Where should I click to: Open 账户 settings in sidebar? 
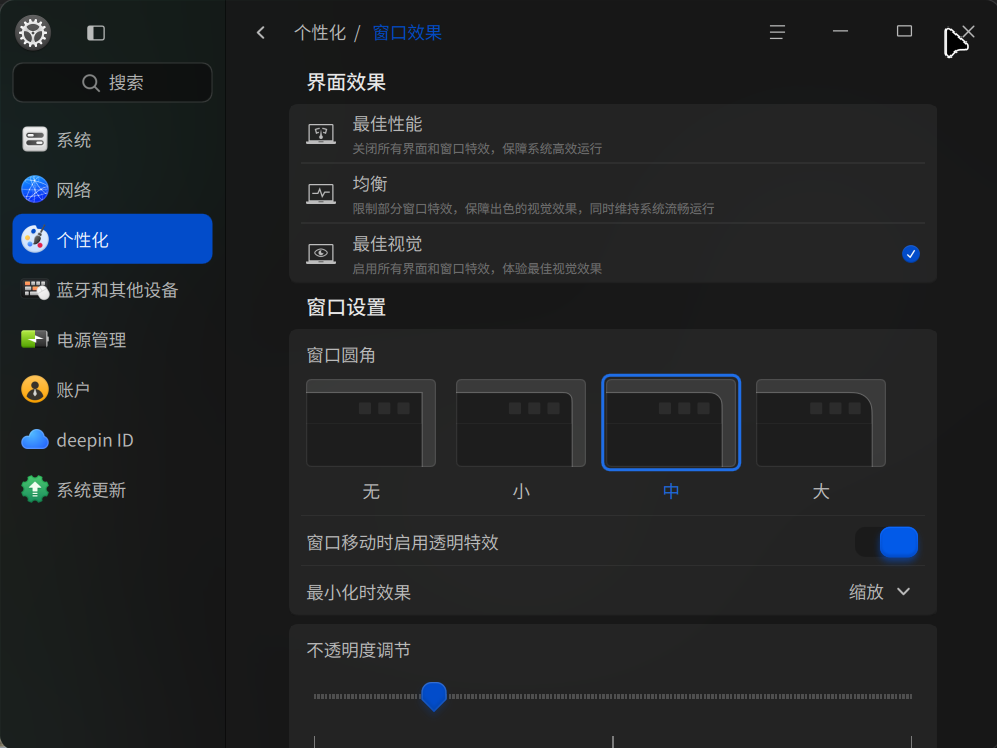click(x=113, y=389)
